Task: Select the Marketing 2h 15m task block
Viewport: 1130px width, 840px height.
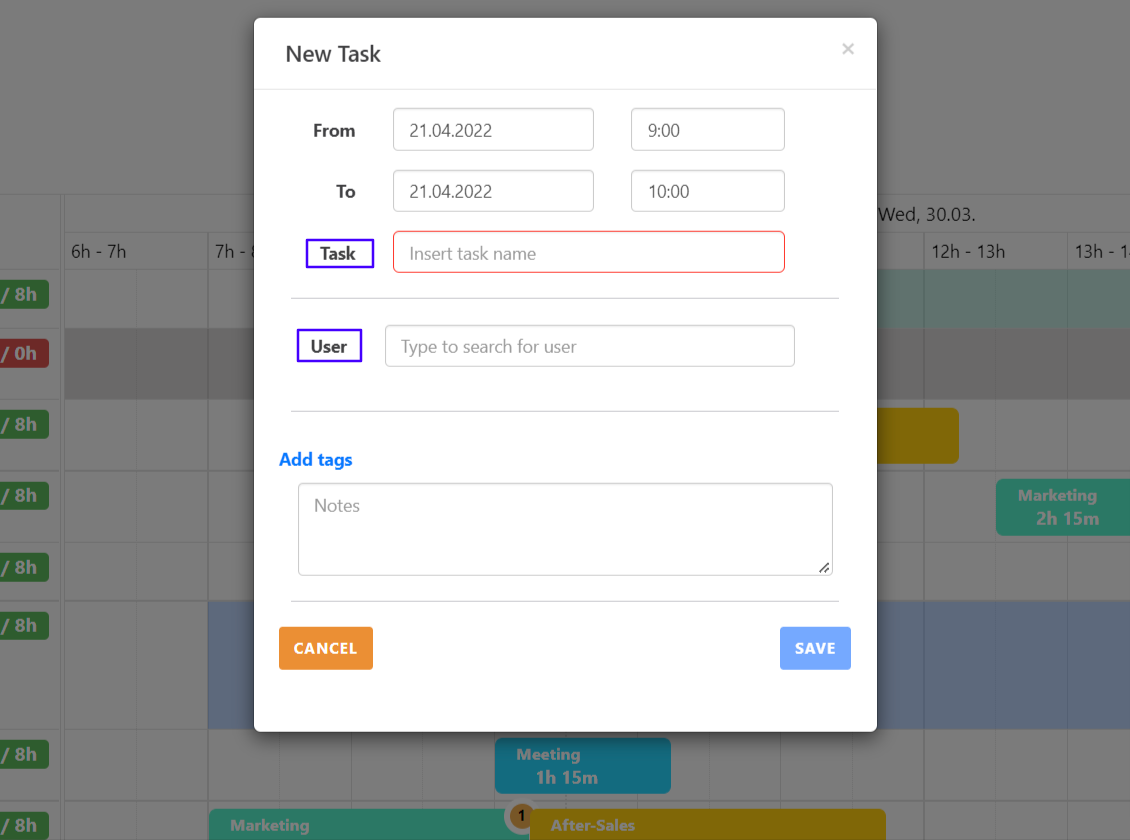Action: pyautogui.click(x=1062, y=507)
